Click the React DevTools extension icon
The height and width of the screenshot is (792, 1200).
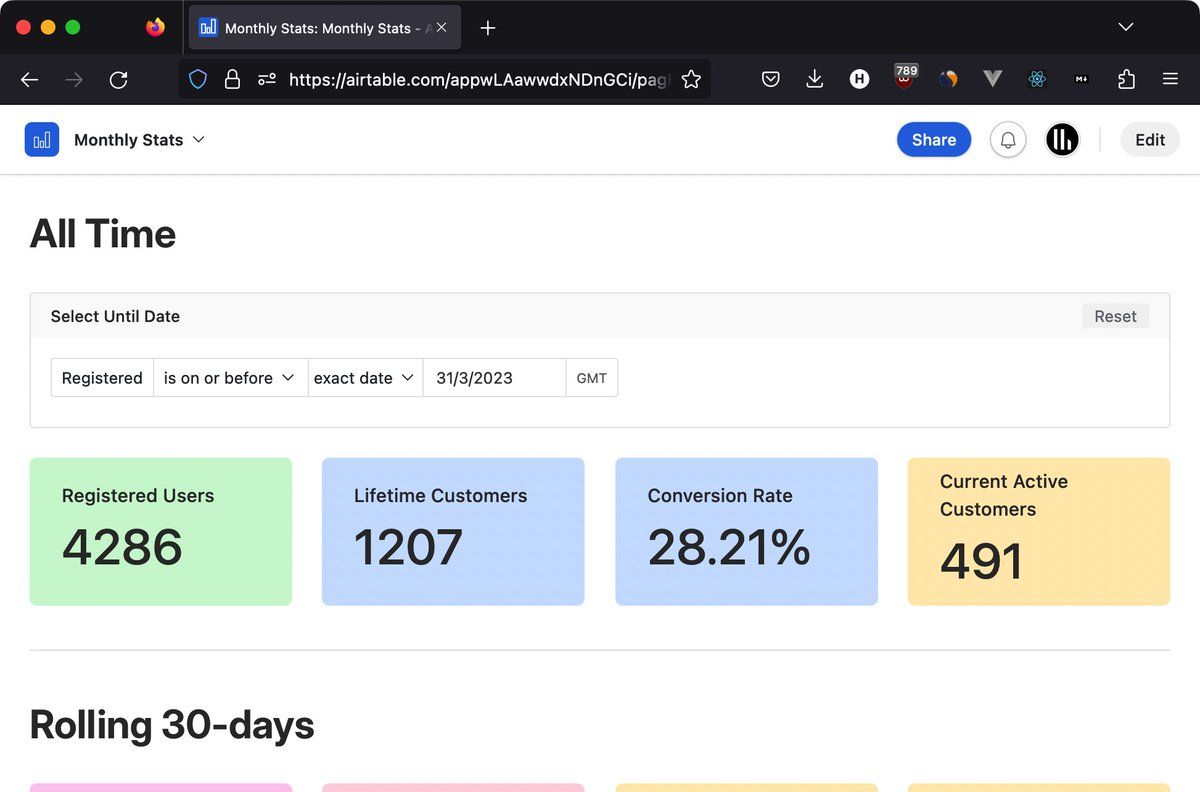[1037, 80]
